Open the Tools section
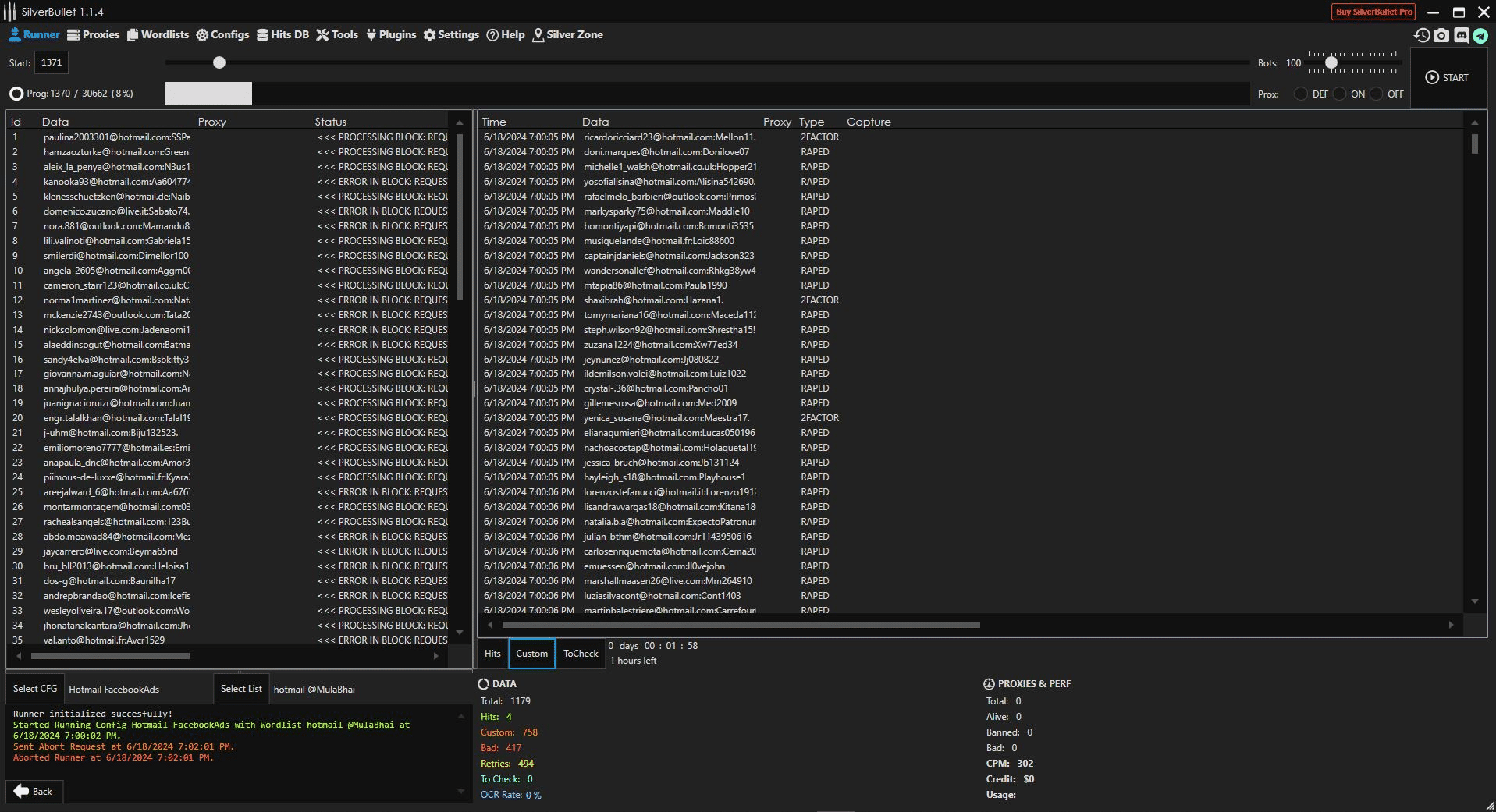This screenshot has width=1496, height=812. click(337, 34)
